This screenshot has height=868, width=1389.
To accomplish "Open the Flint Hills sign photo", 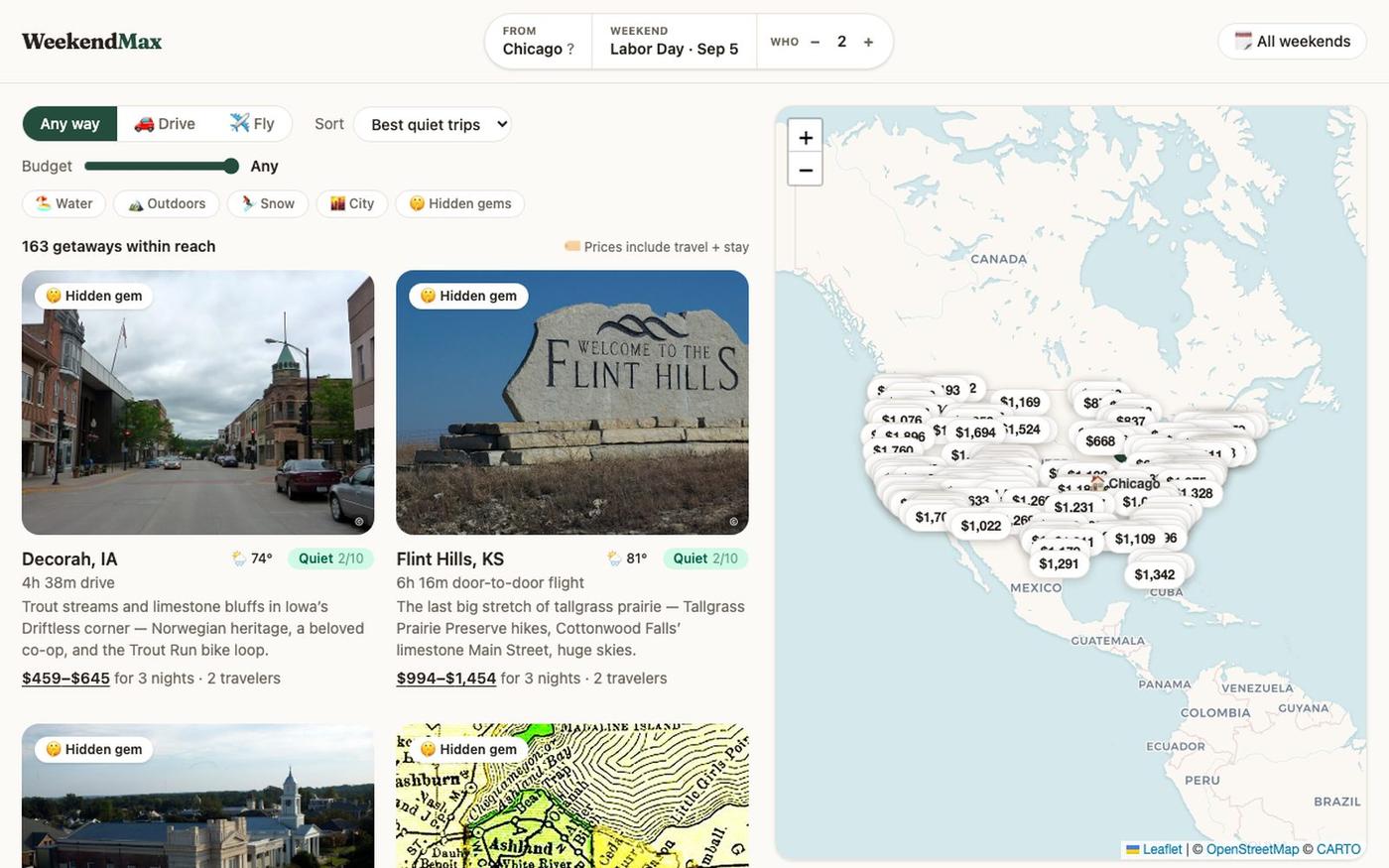I will click(x=572, y=403).
